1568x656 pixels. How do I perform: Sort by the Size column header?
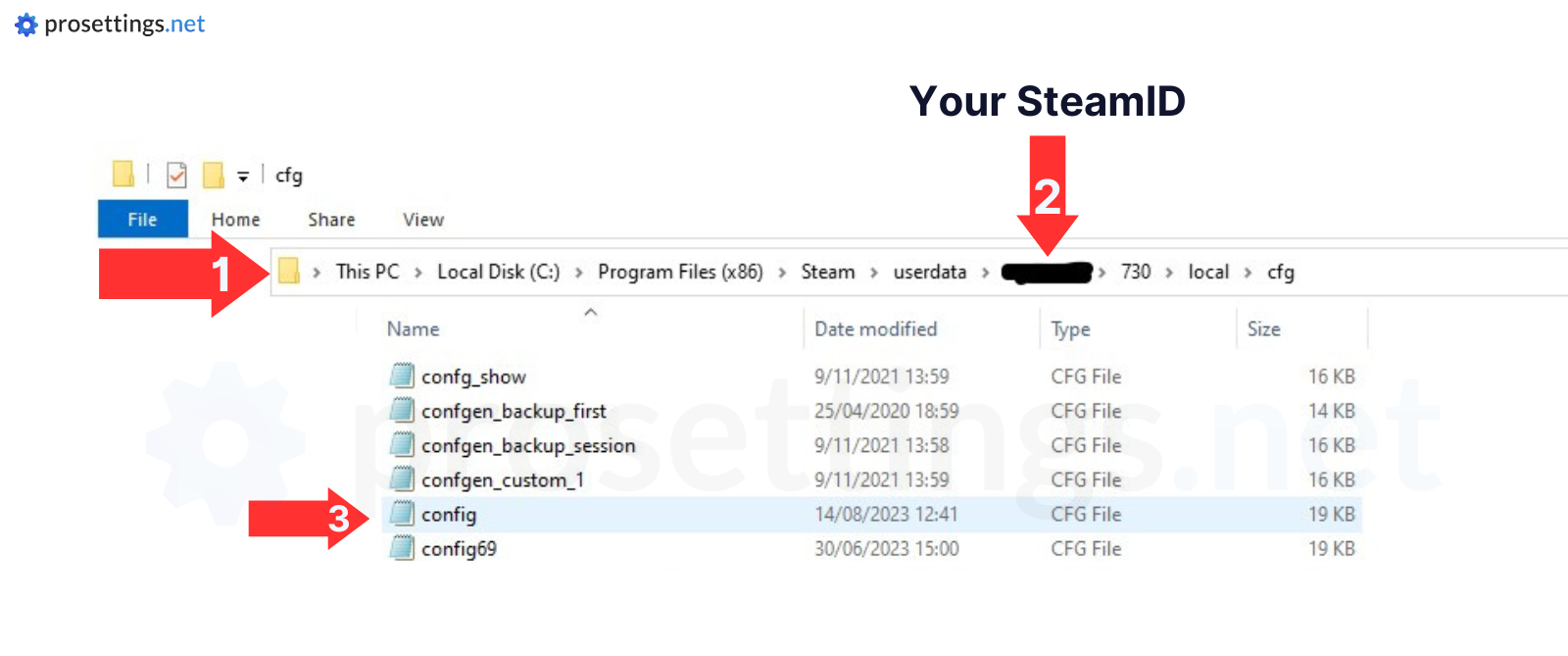pyautogui.click(x=1263, y=329)
